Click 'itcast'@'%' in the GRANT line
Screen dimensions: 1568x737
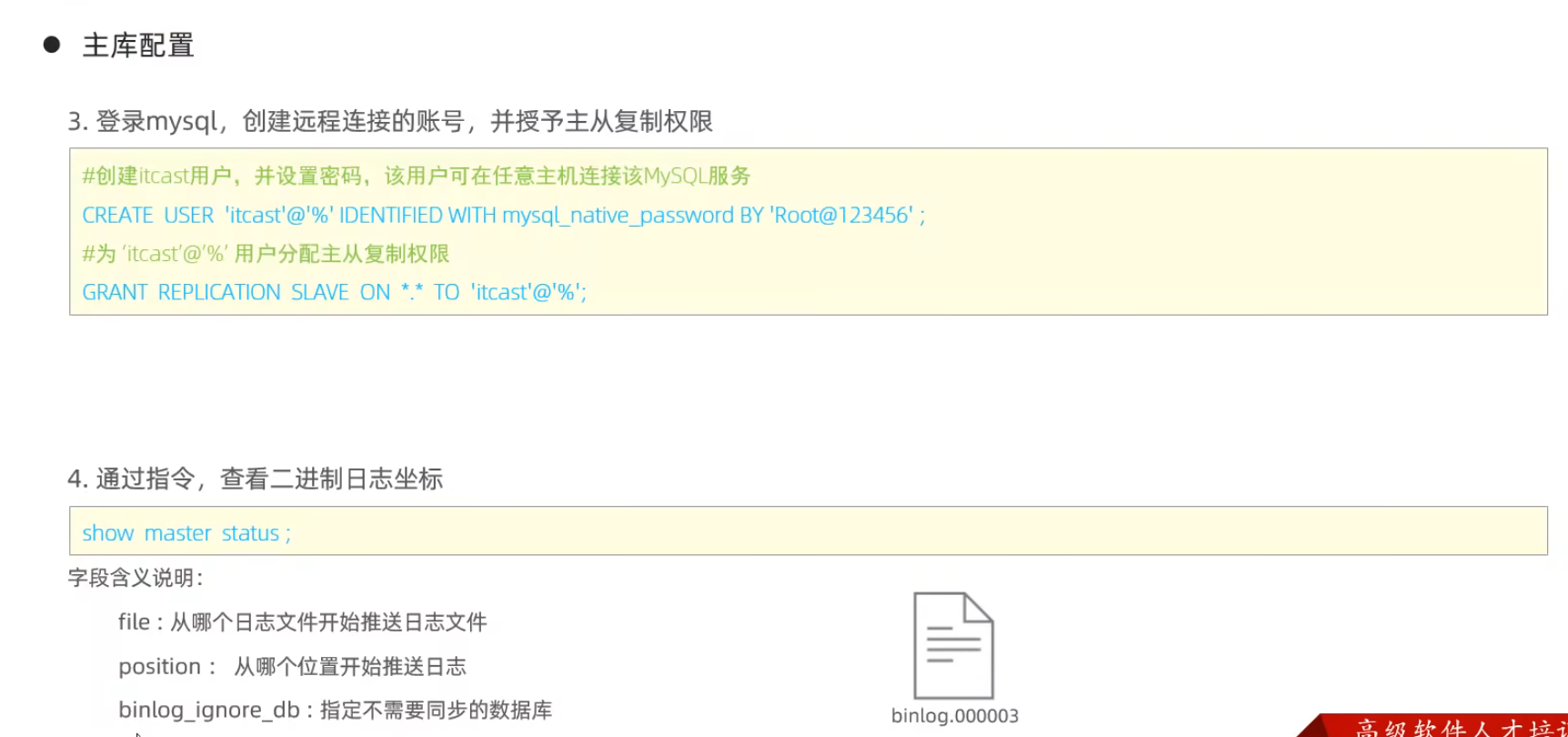[527, 292]
